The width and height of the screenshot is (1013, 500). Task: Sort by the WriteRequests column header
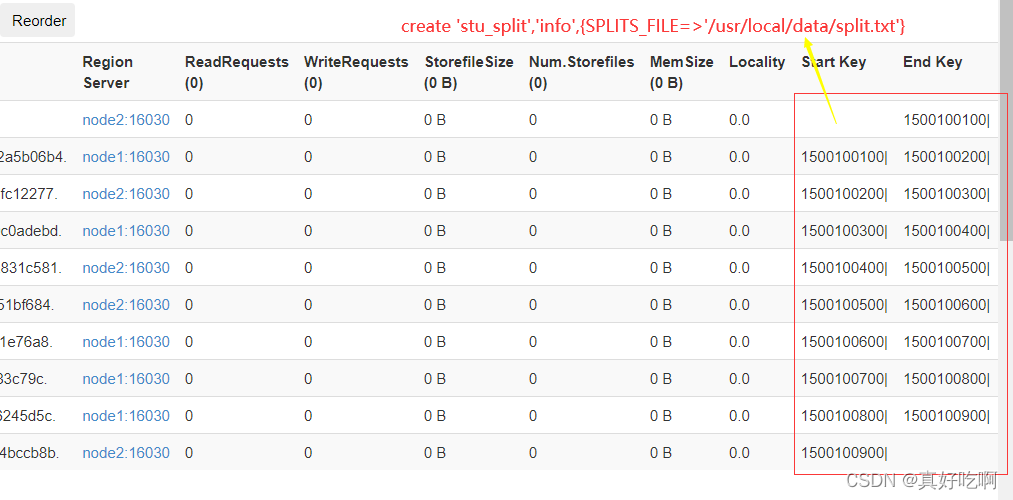(356, 72)
